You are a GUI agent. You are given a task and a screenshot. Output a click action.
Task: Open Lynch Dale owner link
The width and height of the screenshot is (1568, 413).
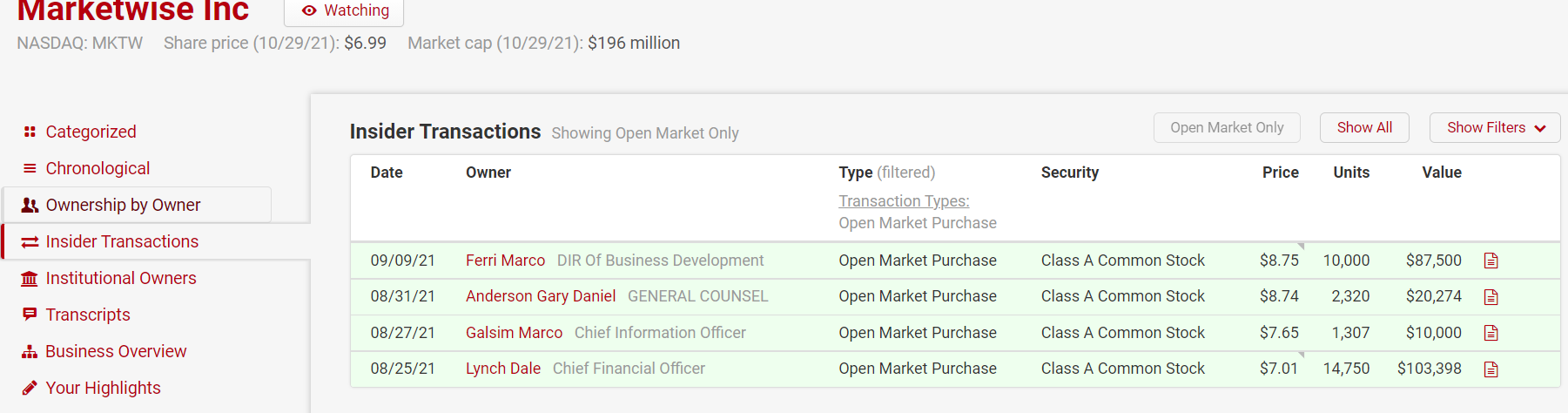503,369
